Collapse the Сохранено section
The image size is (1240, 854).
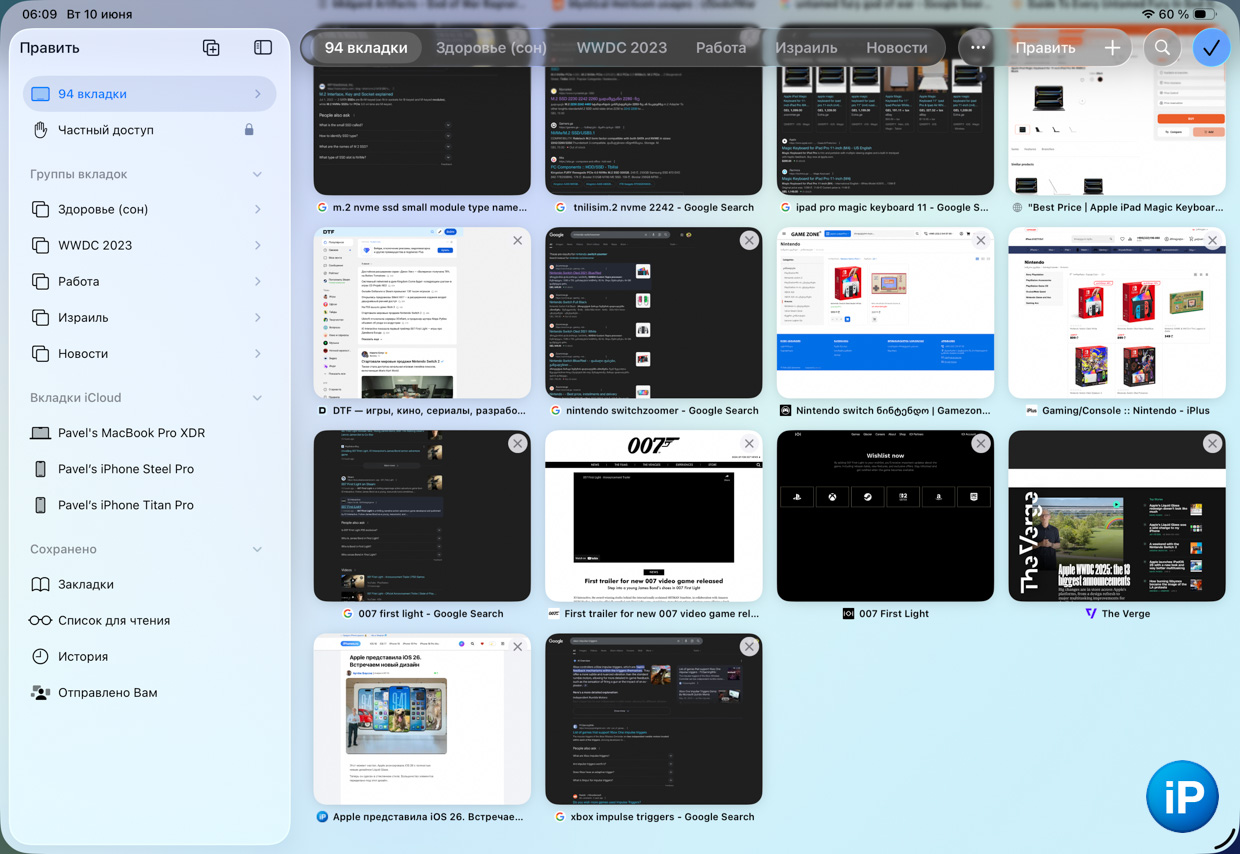pos(257,549)
